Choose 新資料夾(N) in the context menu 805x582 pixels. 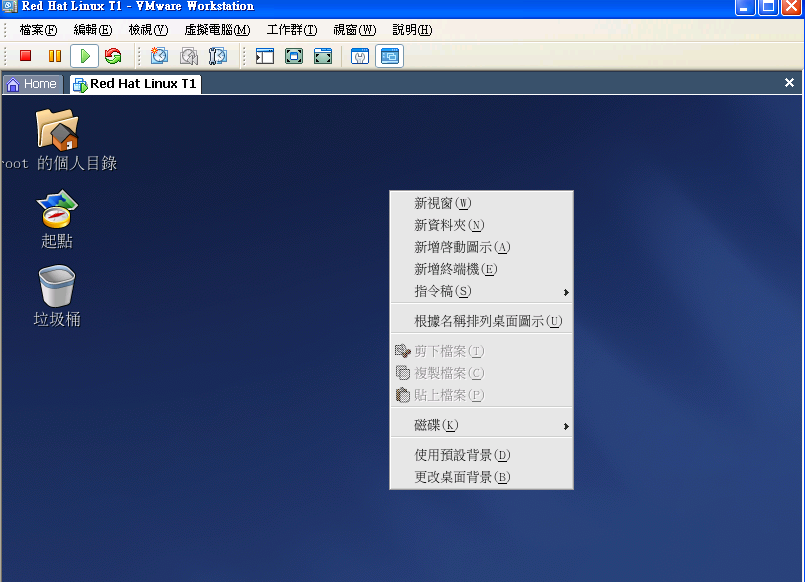pos(482,225)
